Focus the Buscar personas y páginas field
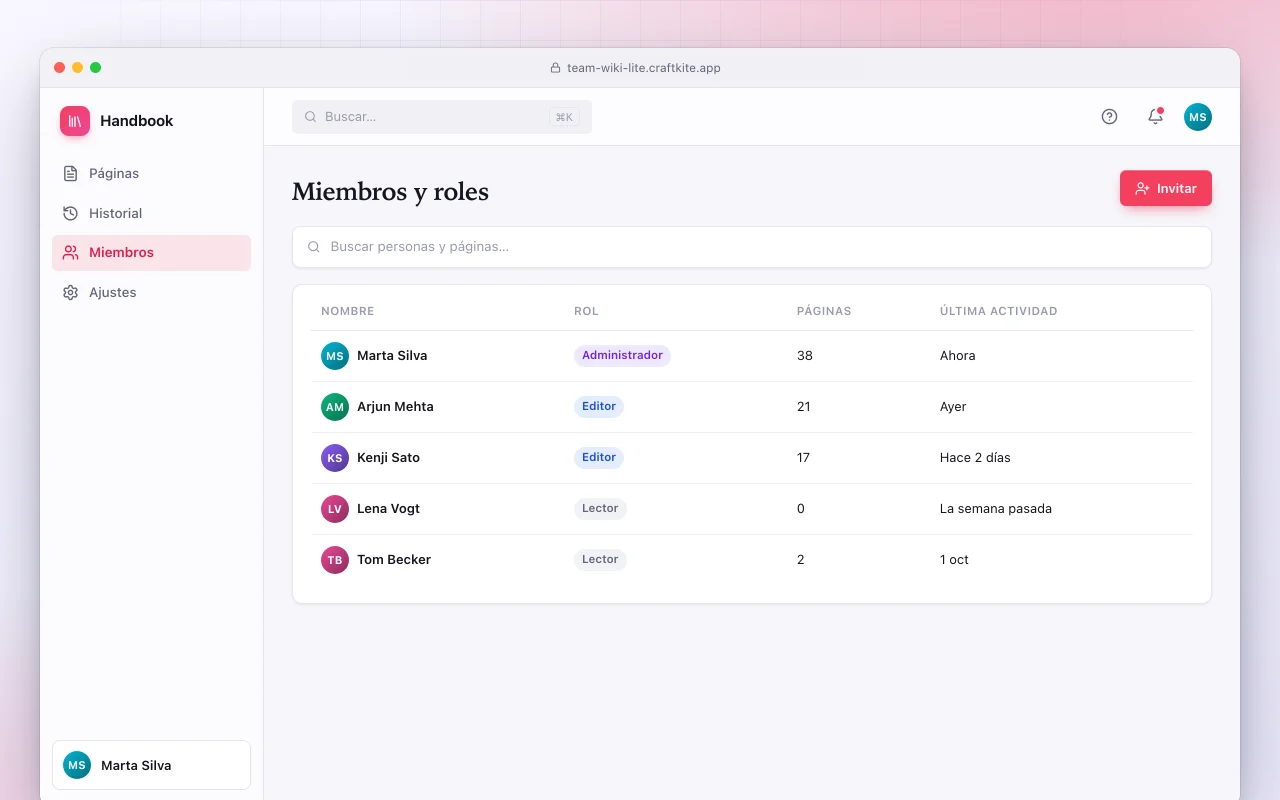The height and width of the screenshot is (800, 1280). click(752, 247)
